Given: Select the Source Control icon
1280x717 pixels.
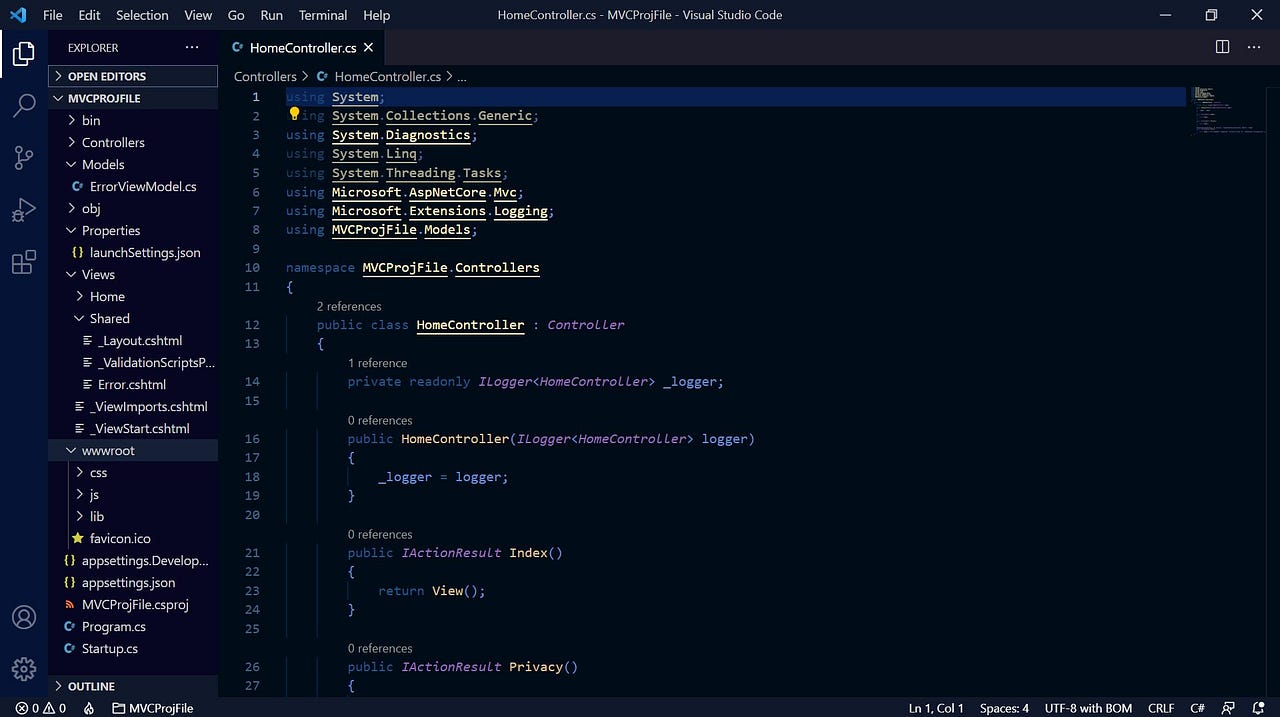Looking at the screenshot, I should coord(24,157).
